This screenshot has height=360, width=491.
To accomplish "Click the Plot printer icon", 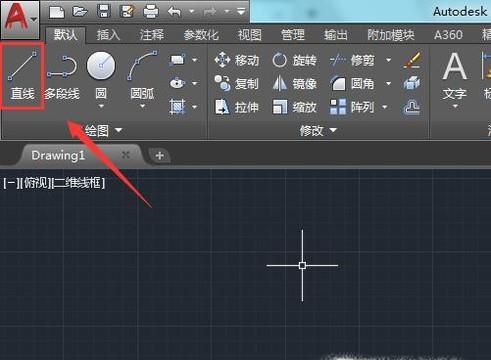I will pos(151,12).
